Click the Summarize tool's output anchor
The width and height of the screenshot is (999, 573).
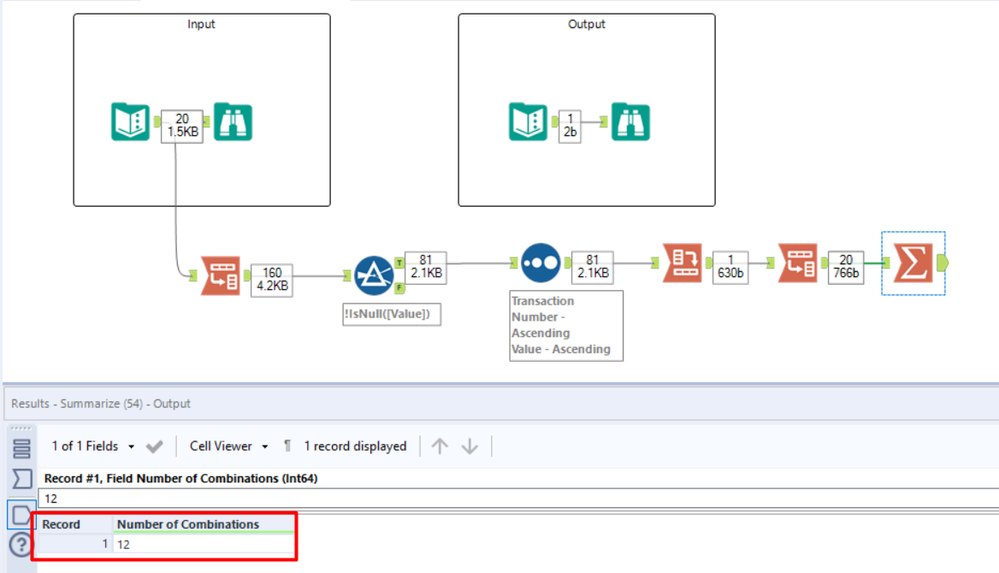pos(943,263)
